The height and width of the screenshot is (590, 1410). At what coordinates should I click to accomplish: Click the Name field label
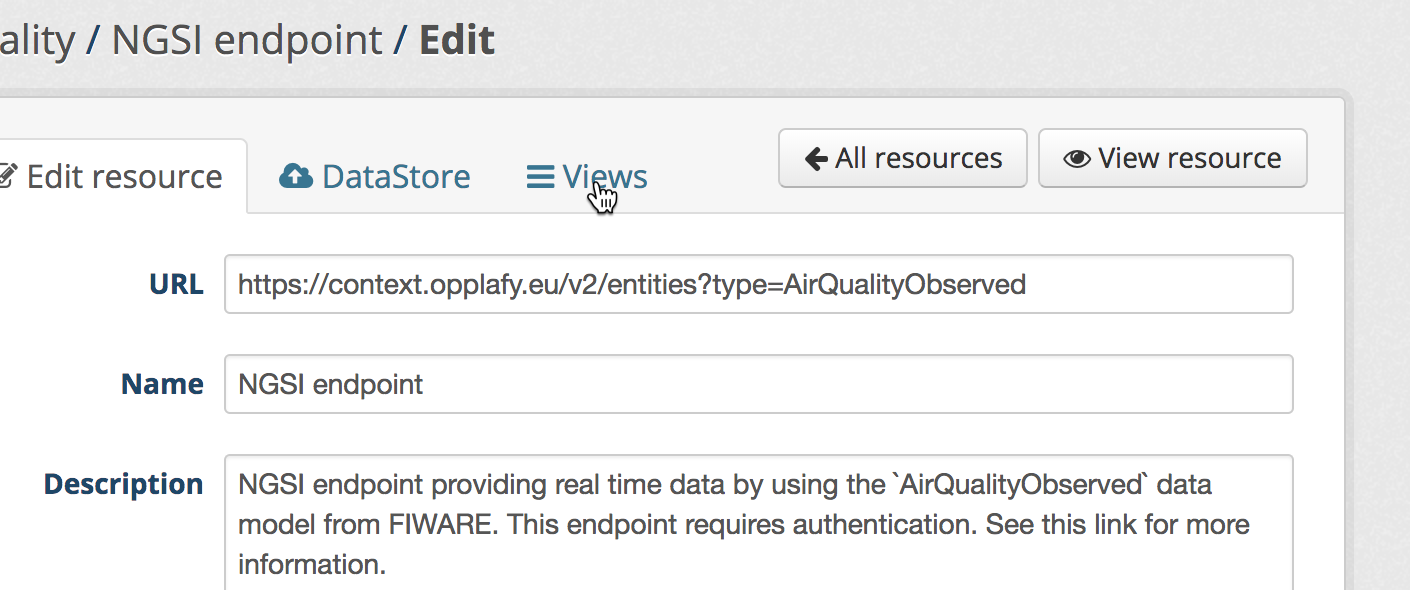(162, 384)
